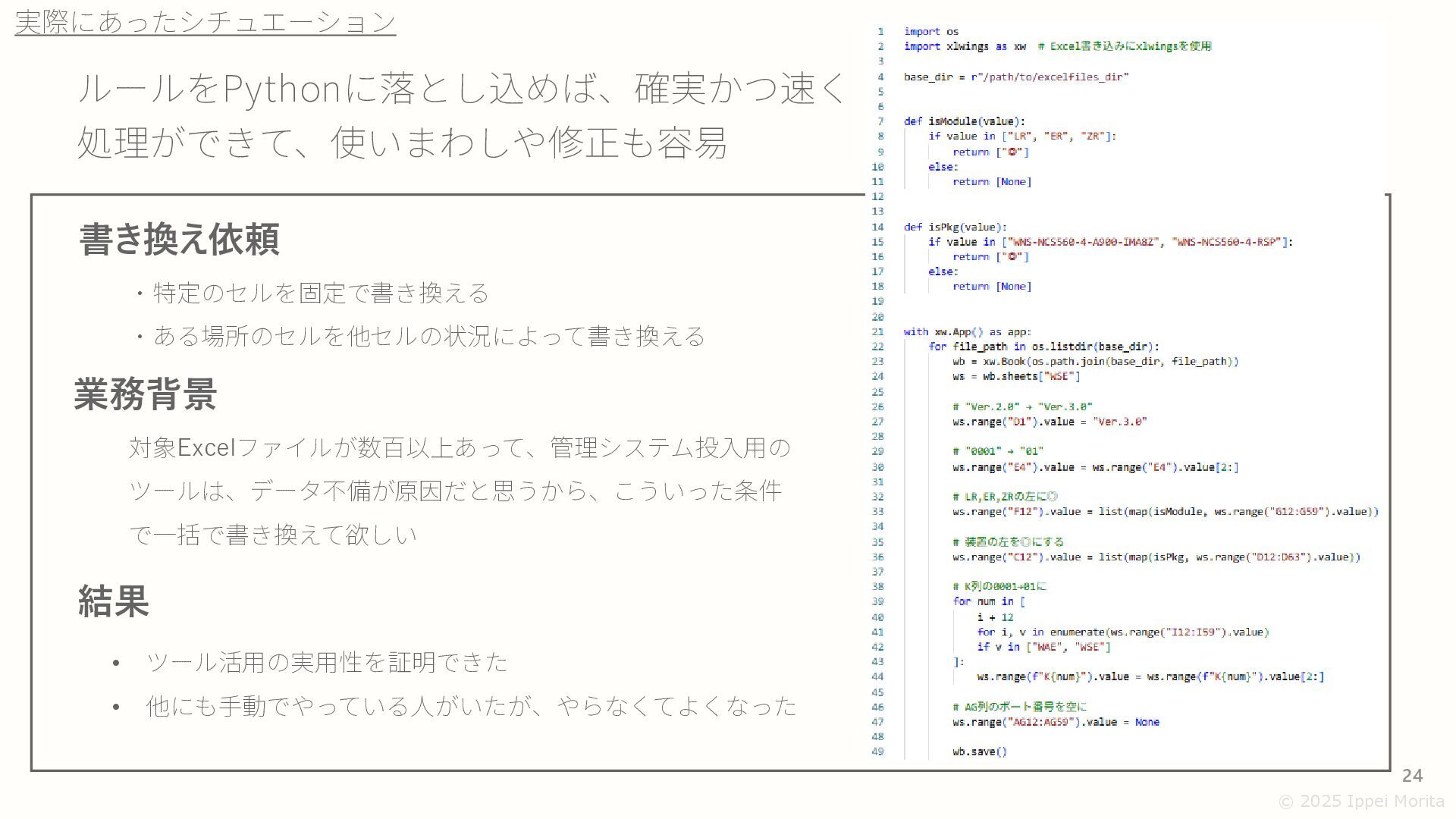
Task: Click the wb.save() code line
Action: pyautogui.click(x=979, y=752)
